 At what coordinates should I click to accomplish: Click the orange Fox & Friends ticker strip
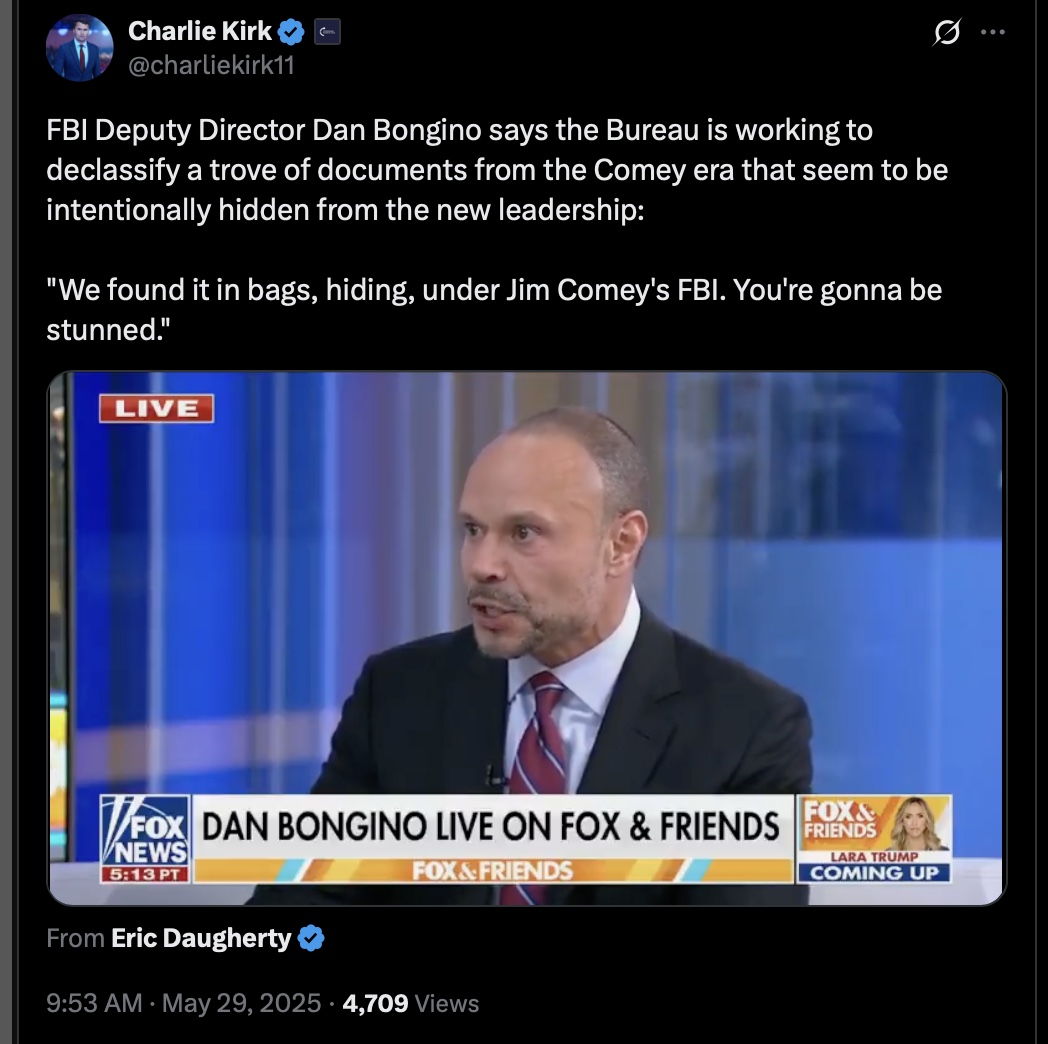493,871
